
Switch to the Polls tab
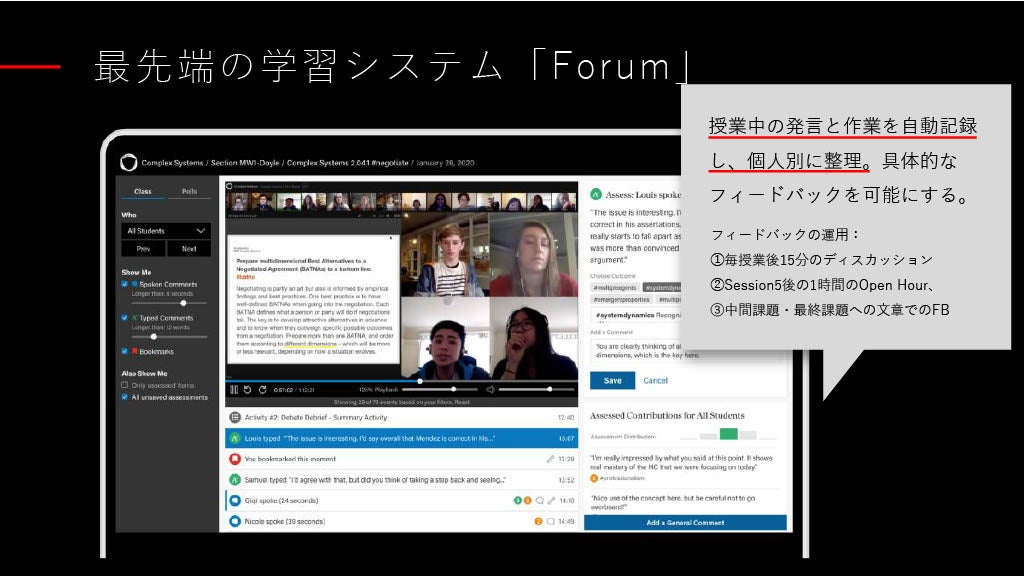coord(190,192)
